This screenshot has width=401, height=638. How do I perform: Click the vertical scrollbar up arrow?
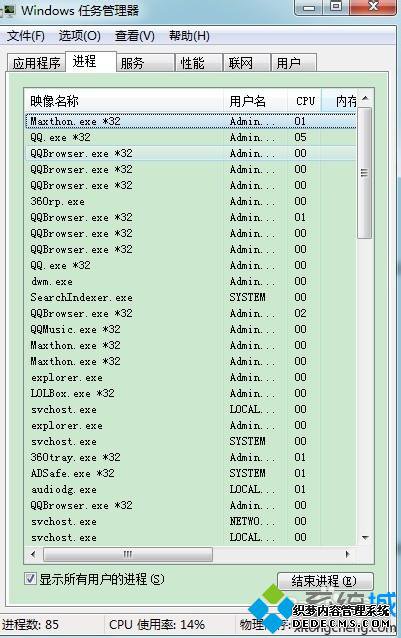pos(365,98)
